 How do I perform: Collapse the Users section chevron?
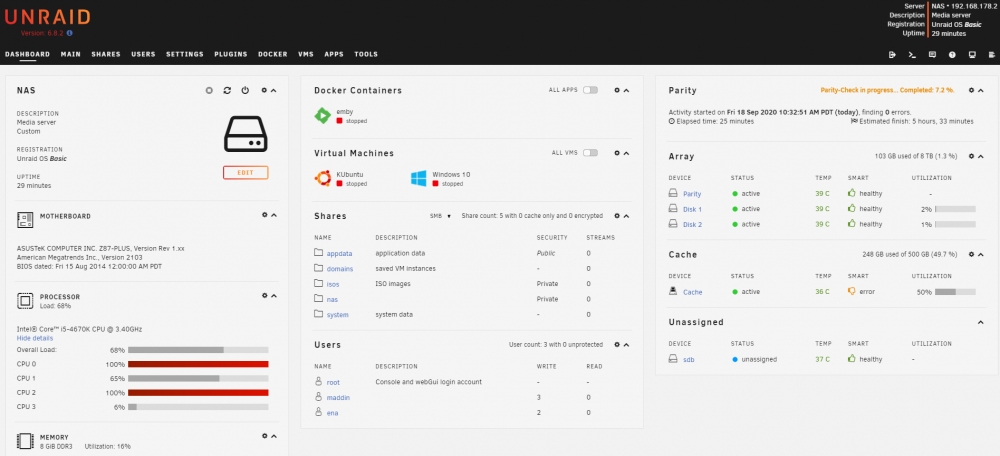coord(626,344)
